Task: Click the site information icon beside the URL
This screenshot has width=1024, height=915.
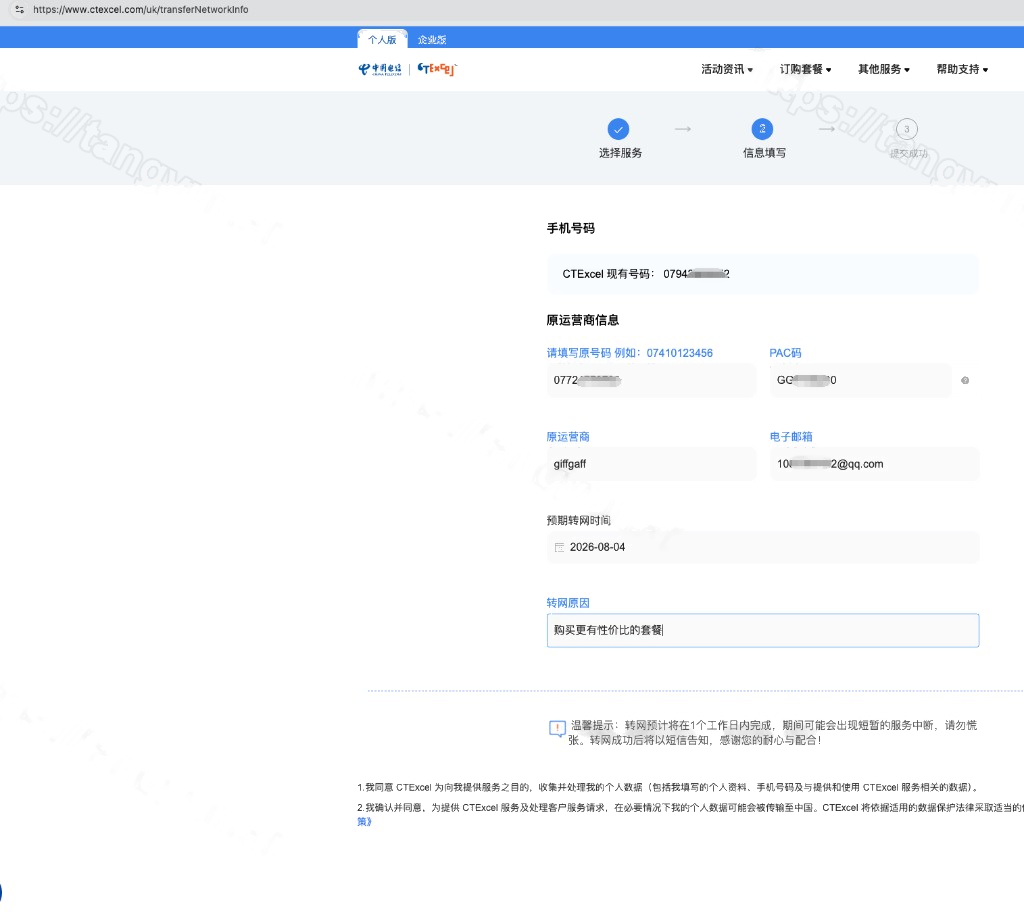Action: [x=20, y=10]
